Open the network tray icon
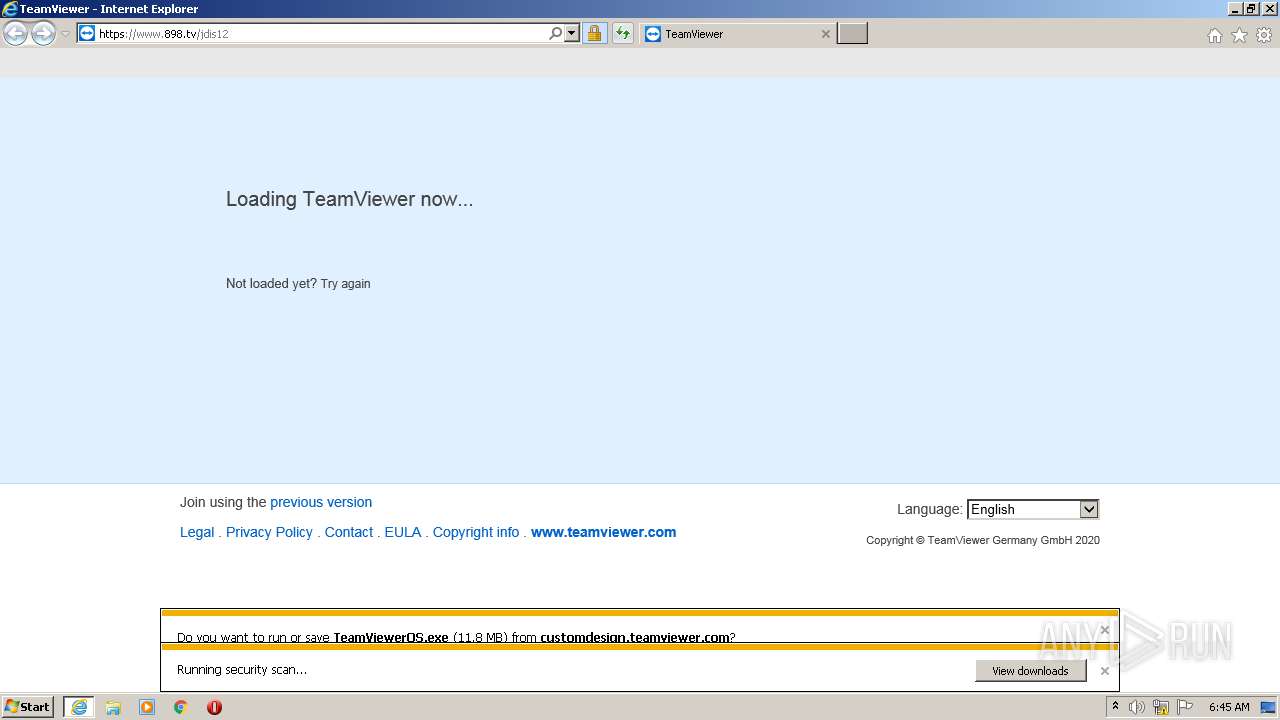The image size is (1280, 720). (1161, 707)
